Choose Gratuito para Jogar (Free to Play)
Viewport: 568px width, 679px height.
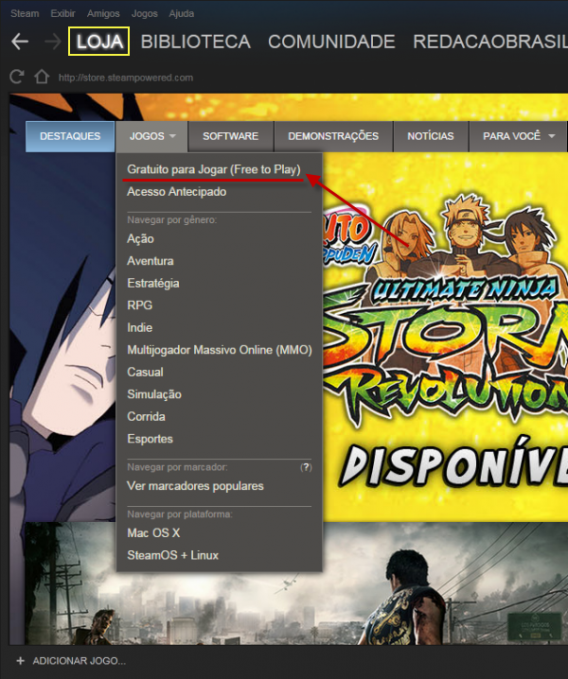coord(214,169)
